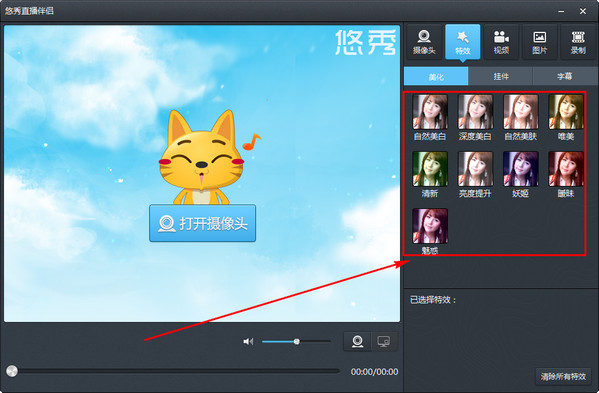Open the 图片 picture source tab
The width and height of the screenshot is (599, 393).
[539, 42]
